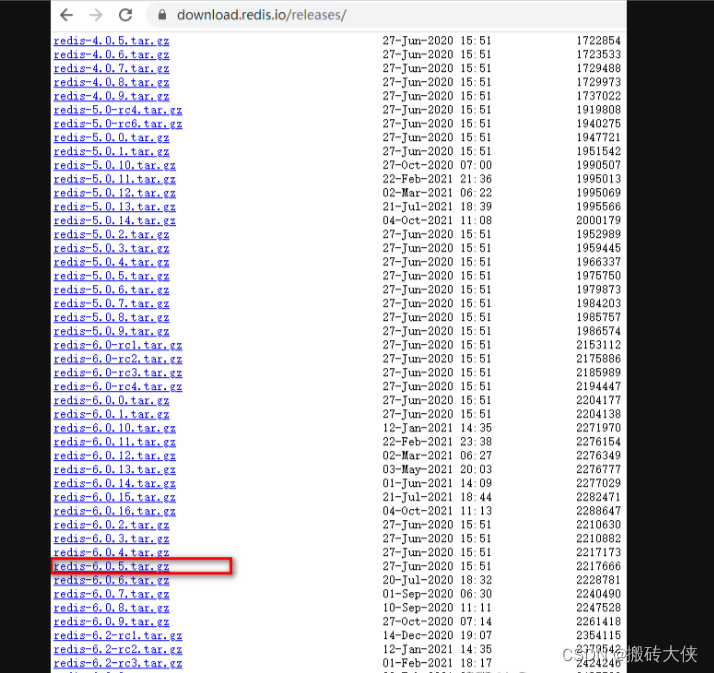
Task: Open redis-6.0.10.tar.gz link
Action: [x=115, y=428]
